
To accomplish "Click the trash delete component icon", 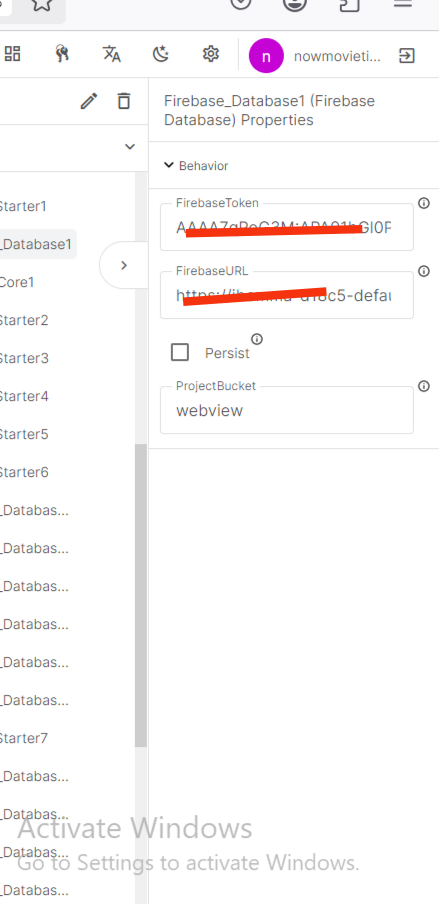I will (x=123, y=101).
